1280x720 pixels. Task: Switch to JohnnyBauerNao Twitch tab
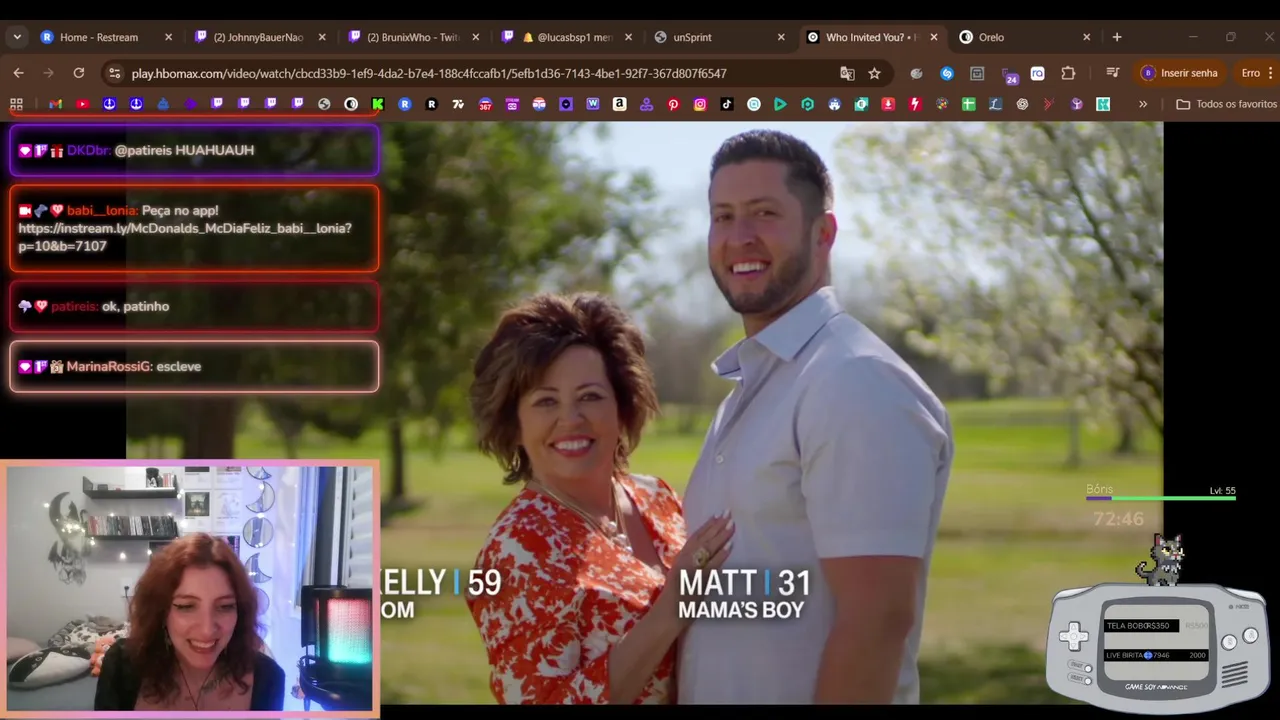point(260,37)
